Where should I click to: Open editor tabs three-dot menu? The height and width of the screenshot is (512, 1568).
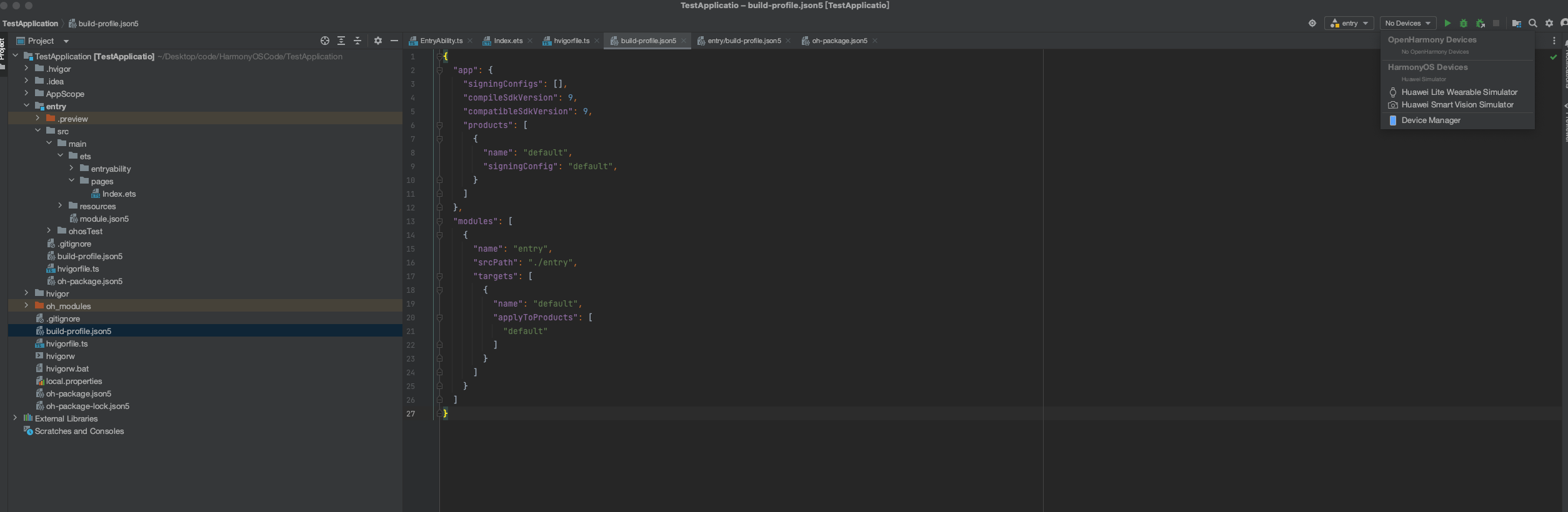(1554, 41)
